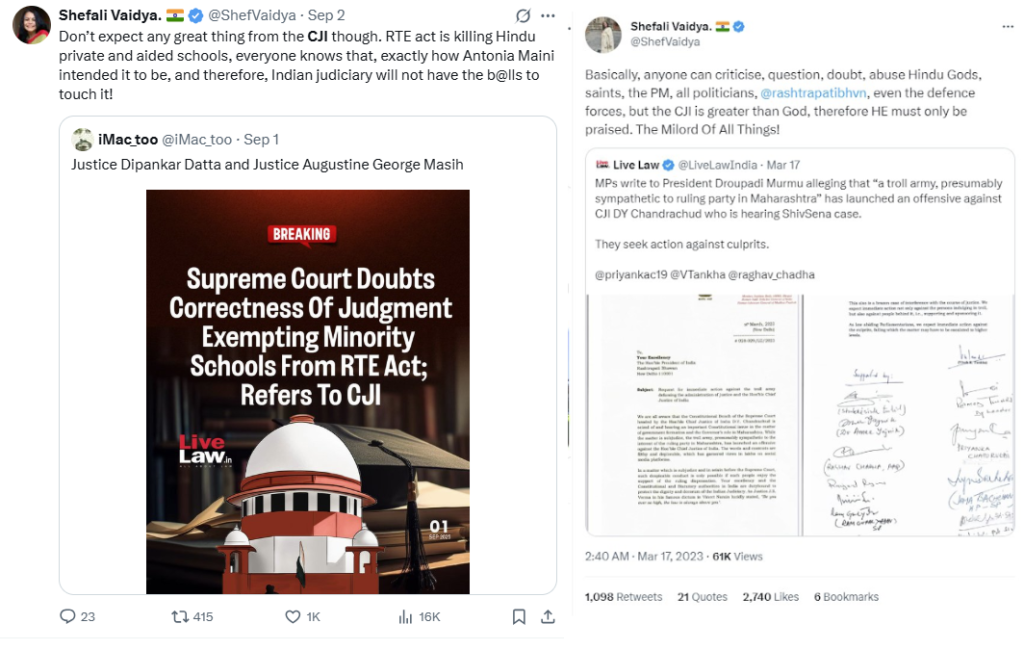This screenshot has height=650, width=1024.
Task: Click Shefali Vaidya's profile photo in right tweet
Action: pos(603,35)
